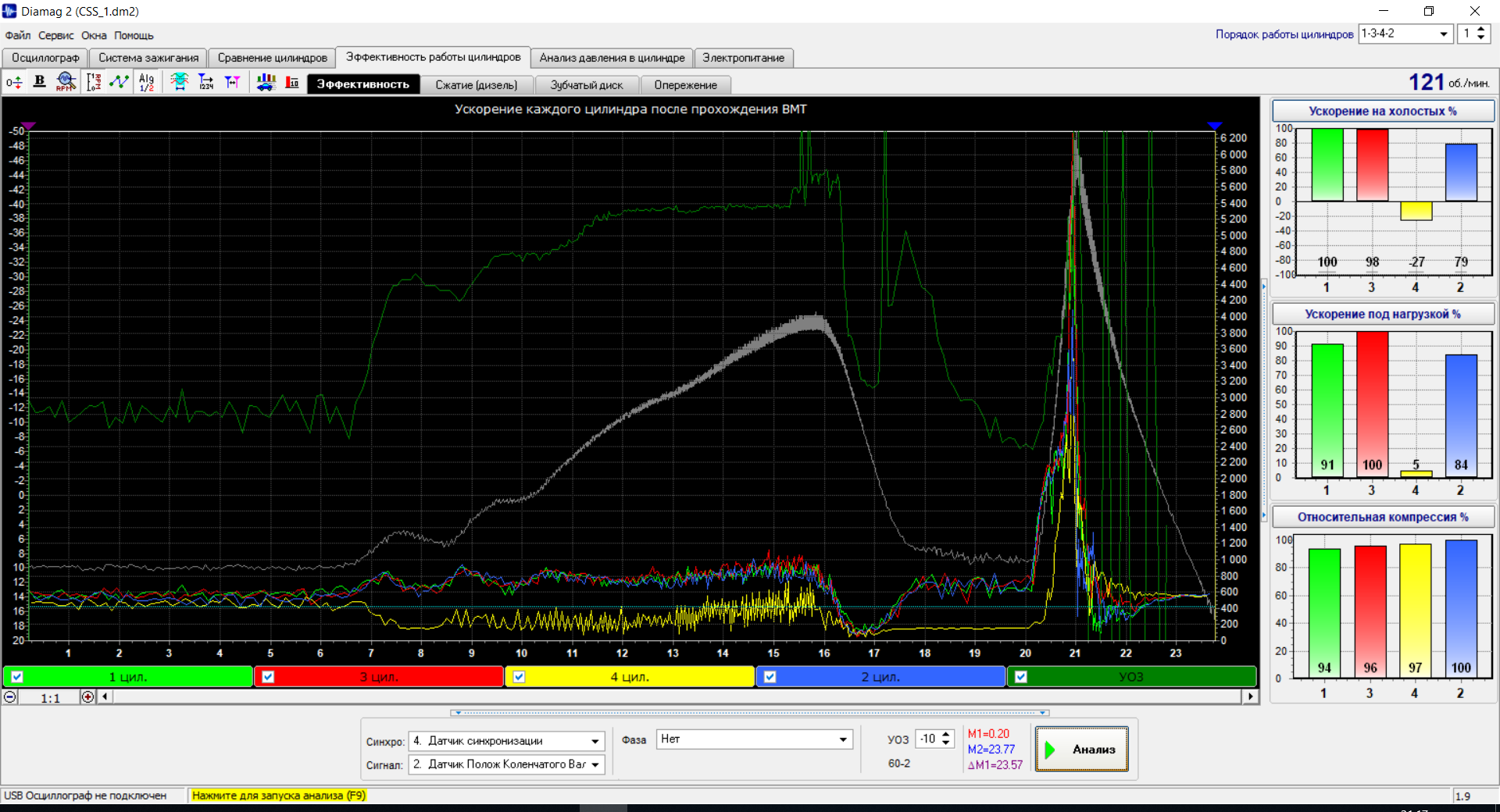1500x812 pixels.
Task: Click the 121 об./мин. RPM readout
Action: pyautogui.click(x=1449, y=82)
